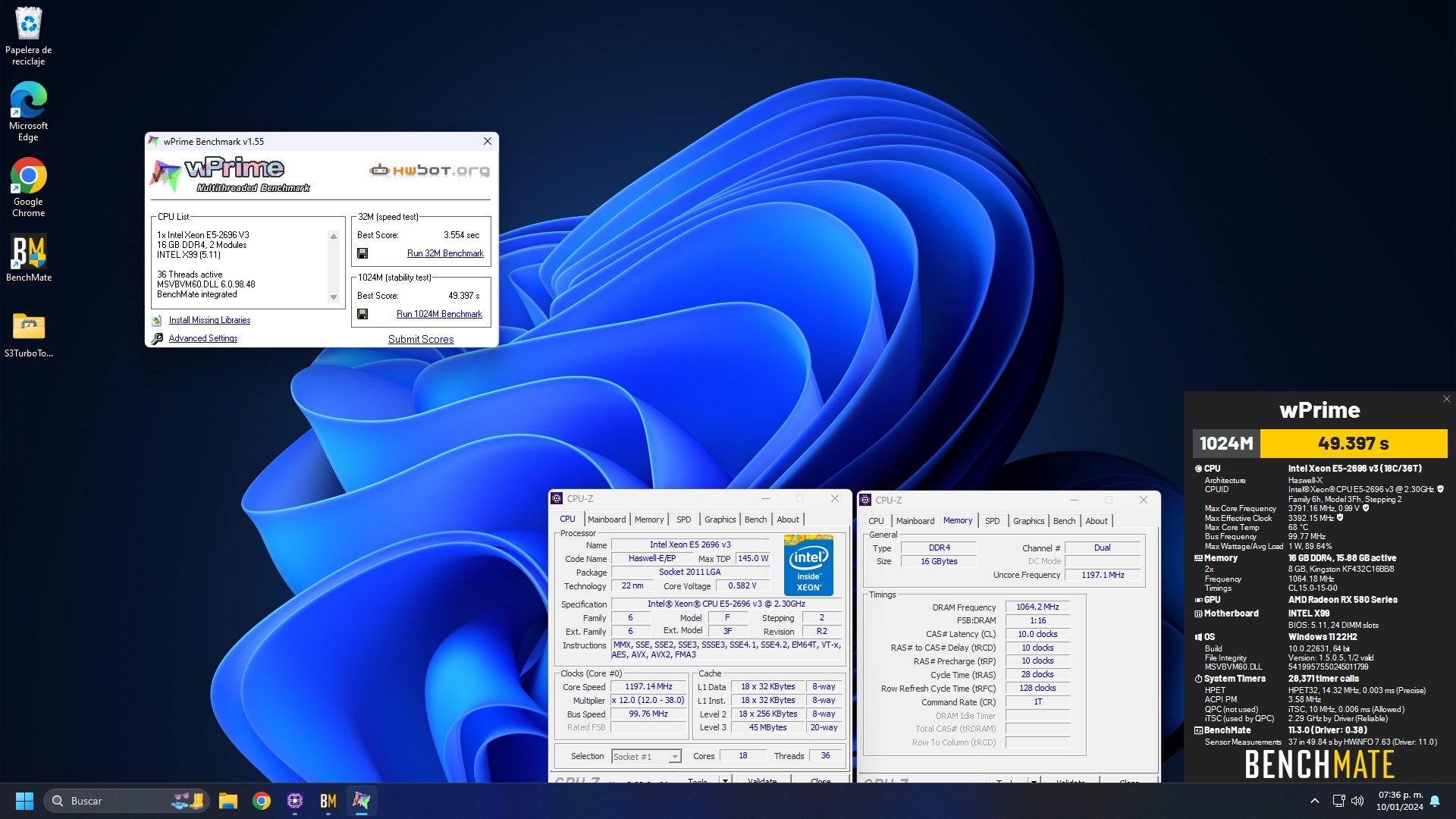Open the Advanced Settings link in wPrime
This screenshot has height=819, width=1456.
click(x=202, y=339)
